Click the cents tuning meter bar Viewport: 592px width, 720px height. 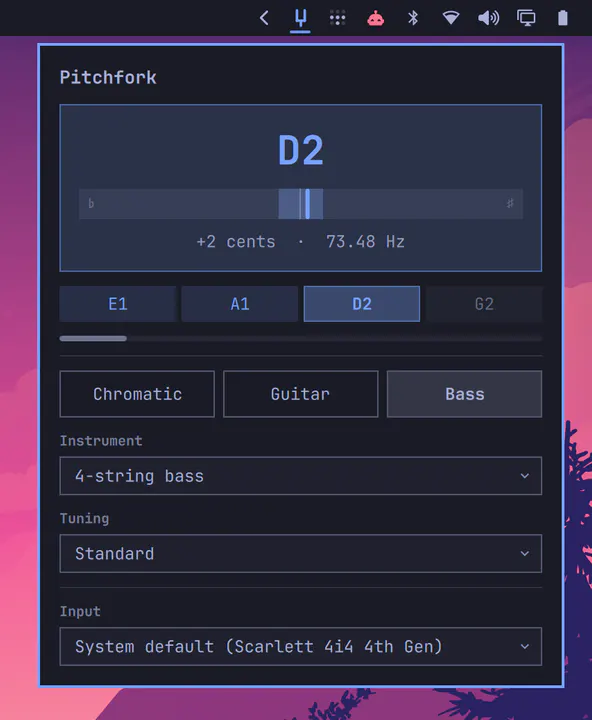301,204
